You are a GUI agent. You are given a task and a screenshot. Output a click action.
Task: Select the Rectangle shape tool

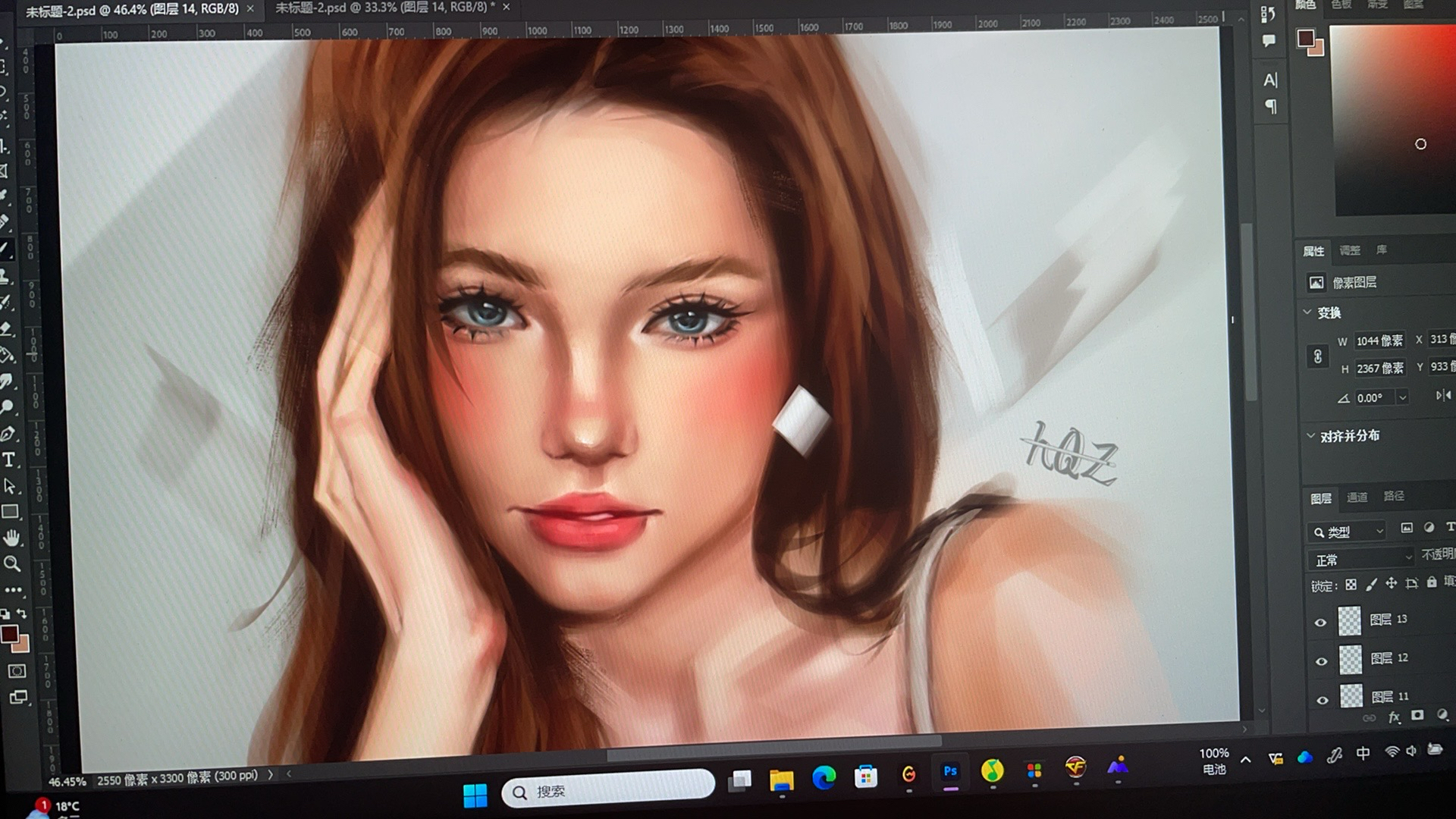click(10, 512)
